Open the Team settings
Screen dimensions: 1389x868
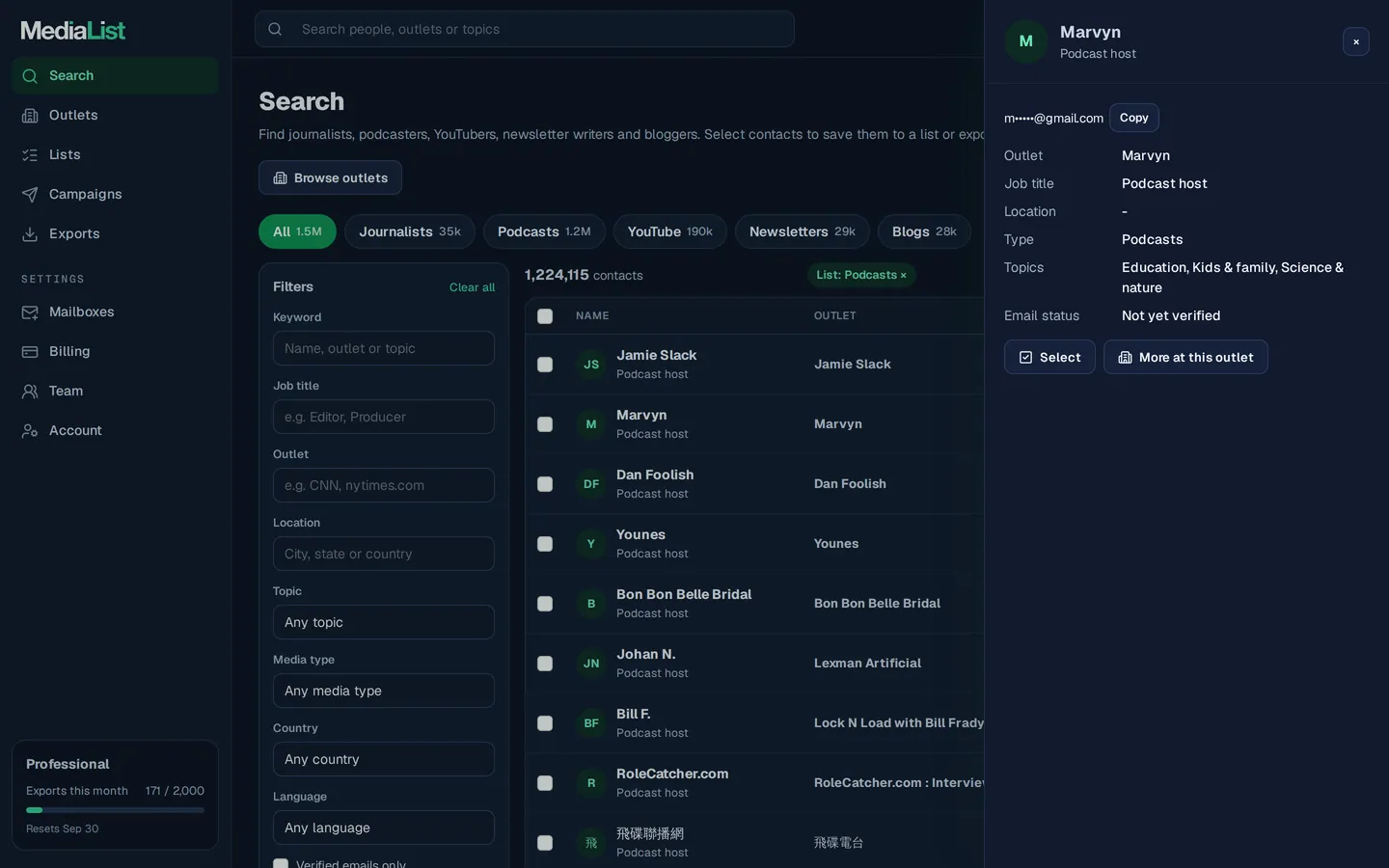pyautogui.click(x=115, y=391)
